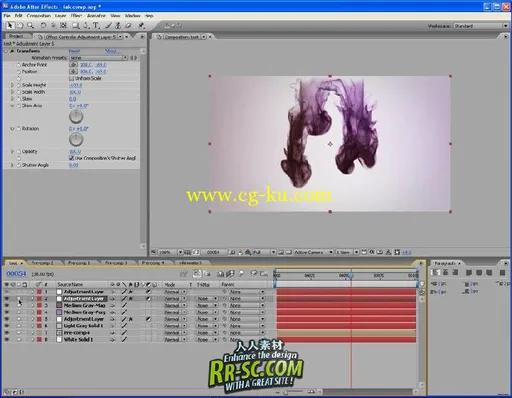This screenshot has width=512, height=398.
Task: Select the Hand tool
Action: pos(20,25)
